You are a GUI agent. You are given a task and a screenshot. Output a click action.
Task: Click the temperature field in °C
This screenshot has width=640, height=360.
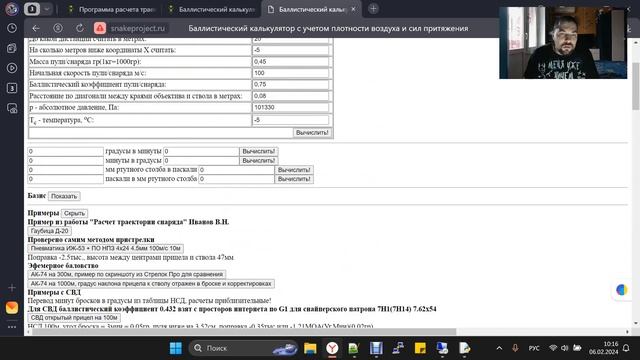pos(291,120)
